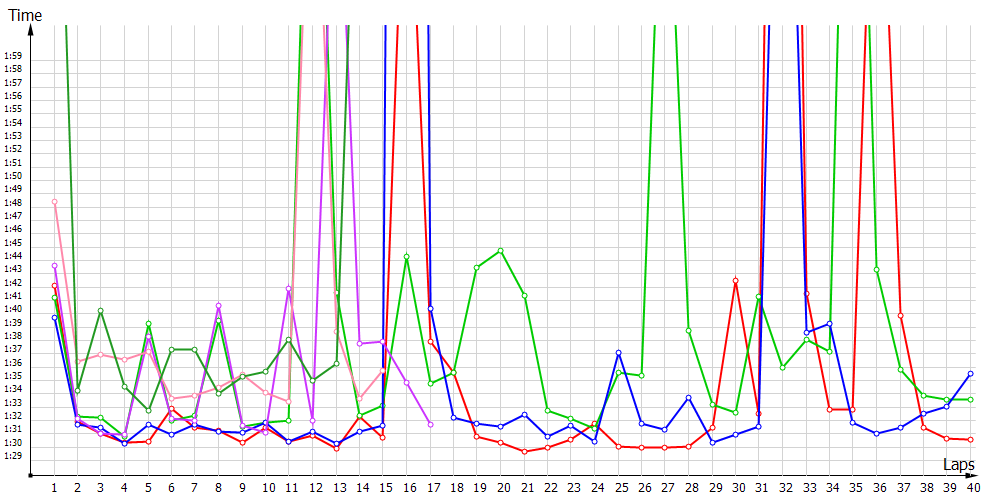The image size is (1000, 500).
Task: Click the pink data point at lap 1
Action: coord(54,202)
